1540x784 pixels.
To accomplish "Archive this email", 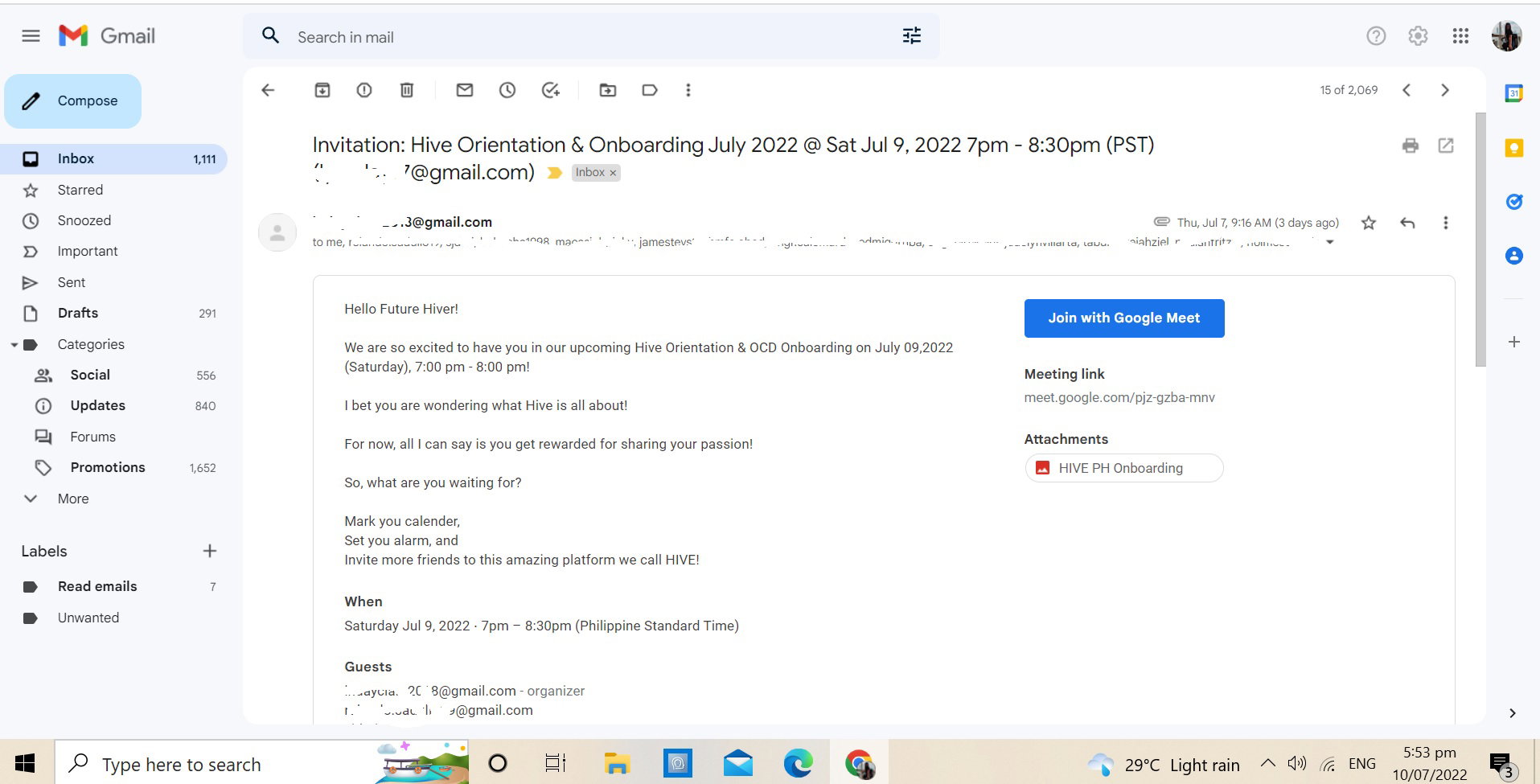I will (322, 90).
